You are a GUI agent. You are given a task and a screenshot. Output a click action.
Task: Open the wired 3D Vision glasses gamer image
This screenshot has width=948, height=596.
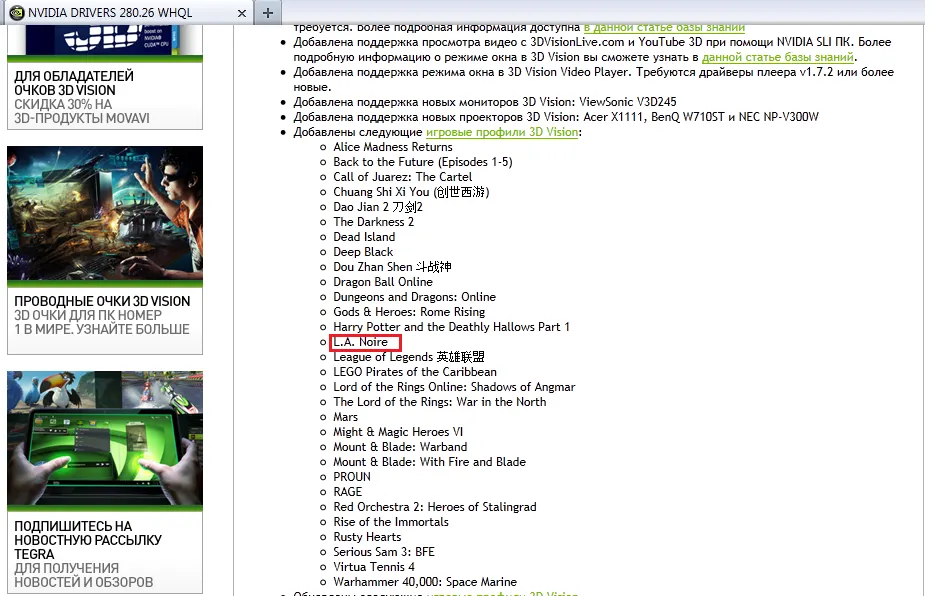(105, 214)
